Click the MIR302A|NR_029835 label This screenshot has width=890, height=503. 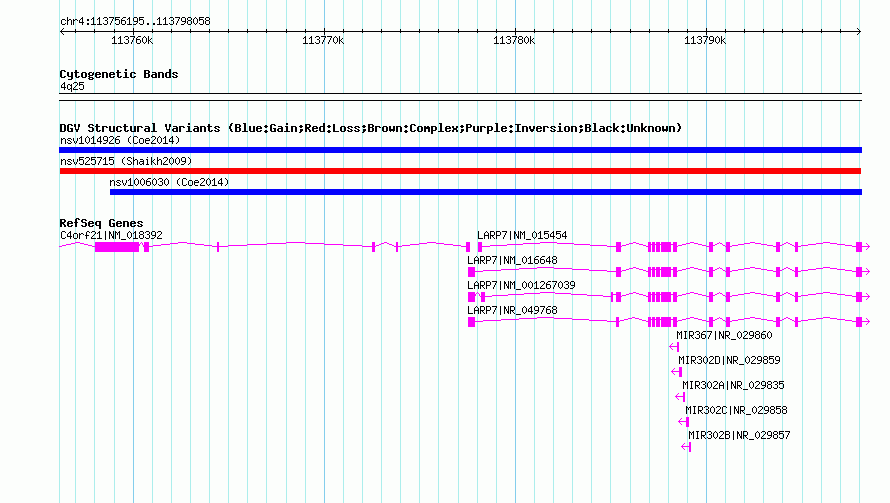[x=733, y=385]
